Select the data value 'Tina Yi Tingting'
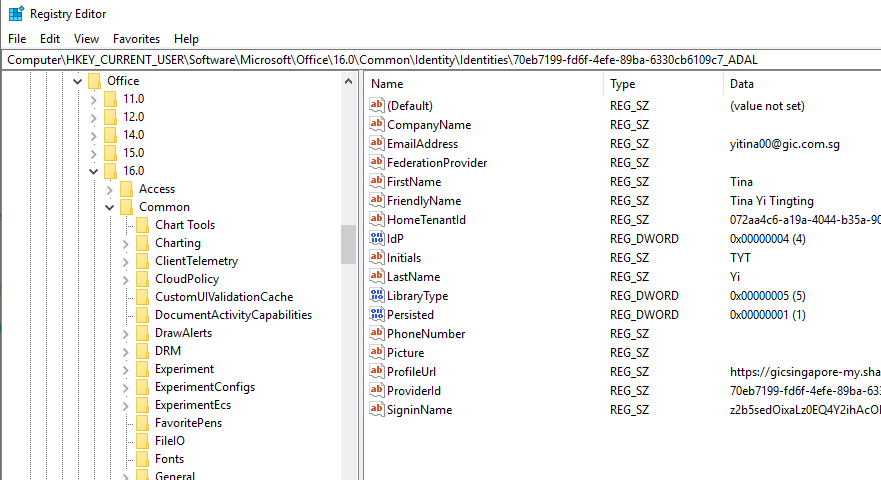This screenshot has height=480, width=881. click(x=771, y=201)
